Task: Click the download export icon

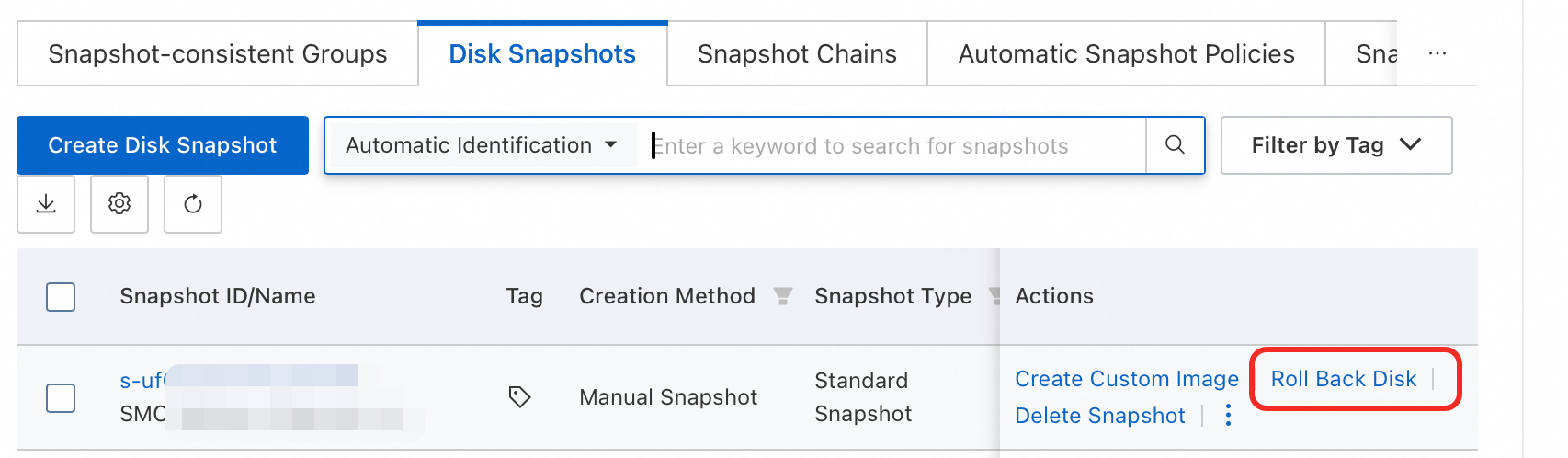Action: click(x=46, y=204)
